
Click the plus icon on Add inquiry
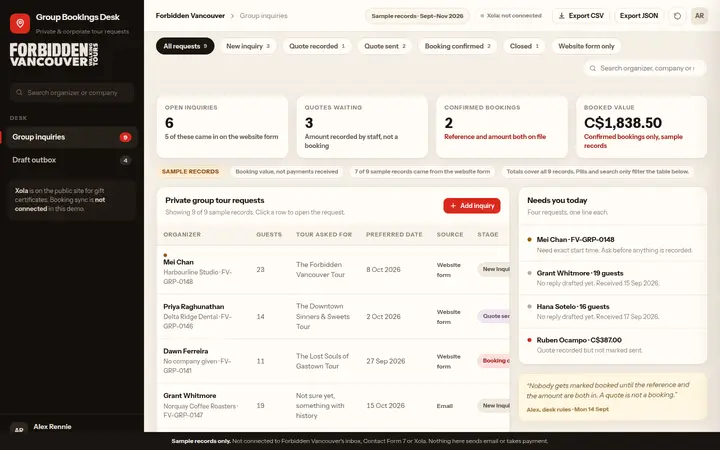(x=453, y=206)
